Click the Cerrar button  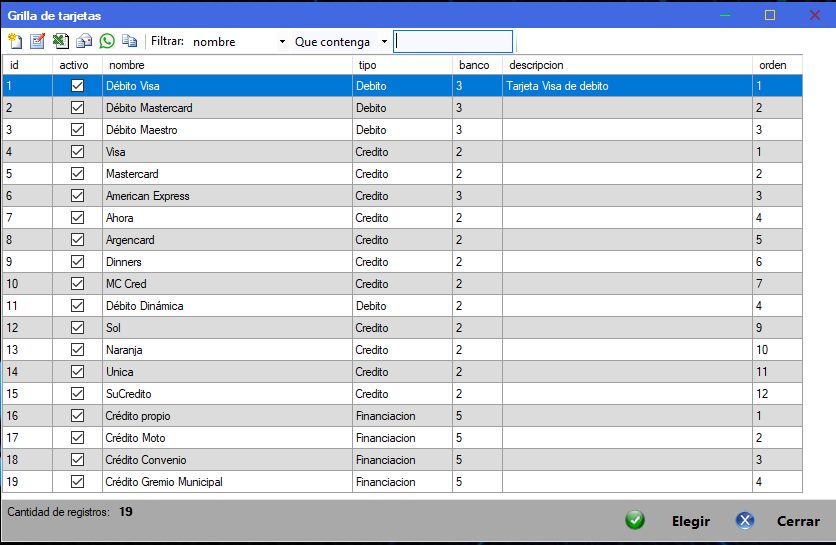pos(798,521)
